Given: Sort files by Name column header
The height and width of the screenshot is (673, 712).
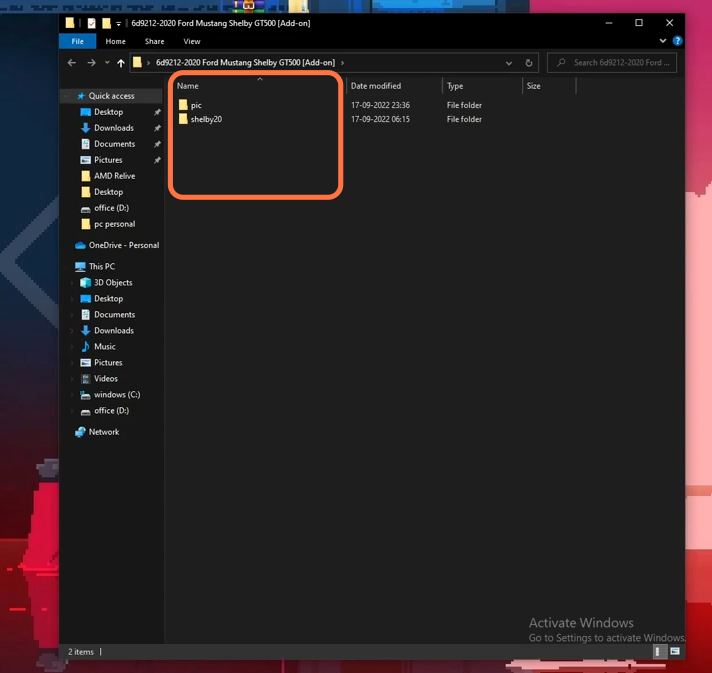Looking at the screenshot, I should click(188, 86).
